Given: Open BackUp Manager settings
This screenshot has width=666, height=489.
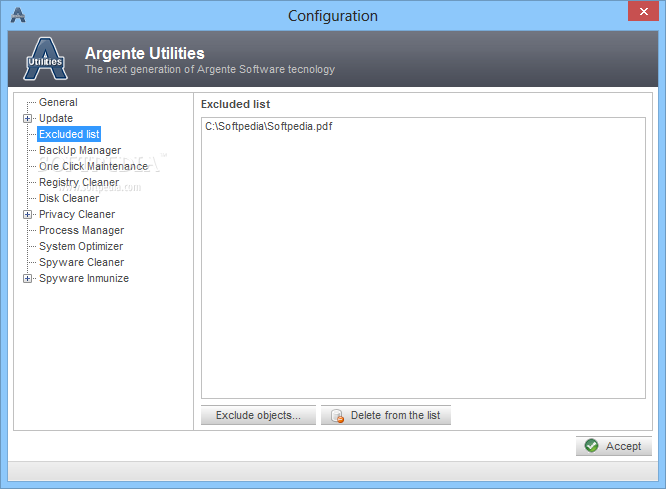Looking at the screenshot, I should coord(80,150).
